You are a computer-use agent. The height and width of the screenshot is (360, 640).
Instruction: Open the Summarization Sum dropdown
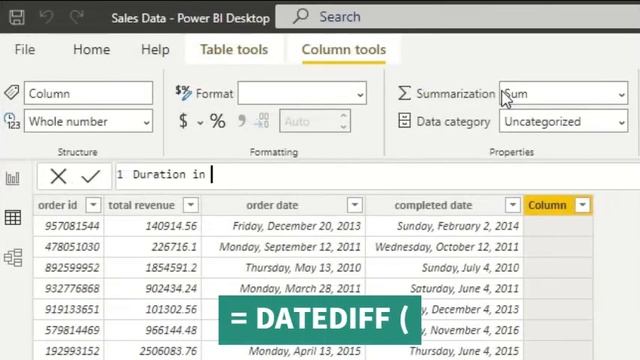(x=563, y=93)
